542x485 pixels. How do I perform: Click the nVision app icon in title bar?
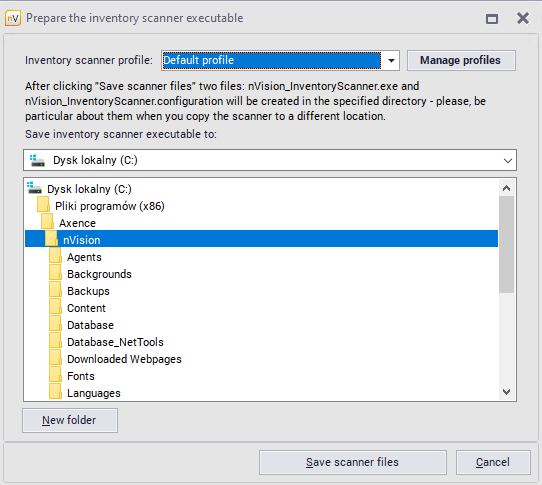(13, 18)
